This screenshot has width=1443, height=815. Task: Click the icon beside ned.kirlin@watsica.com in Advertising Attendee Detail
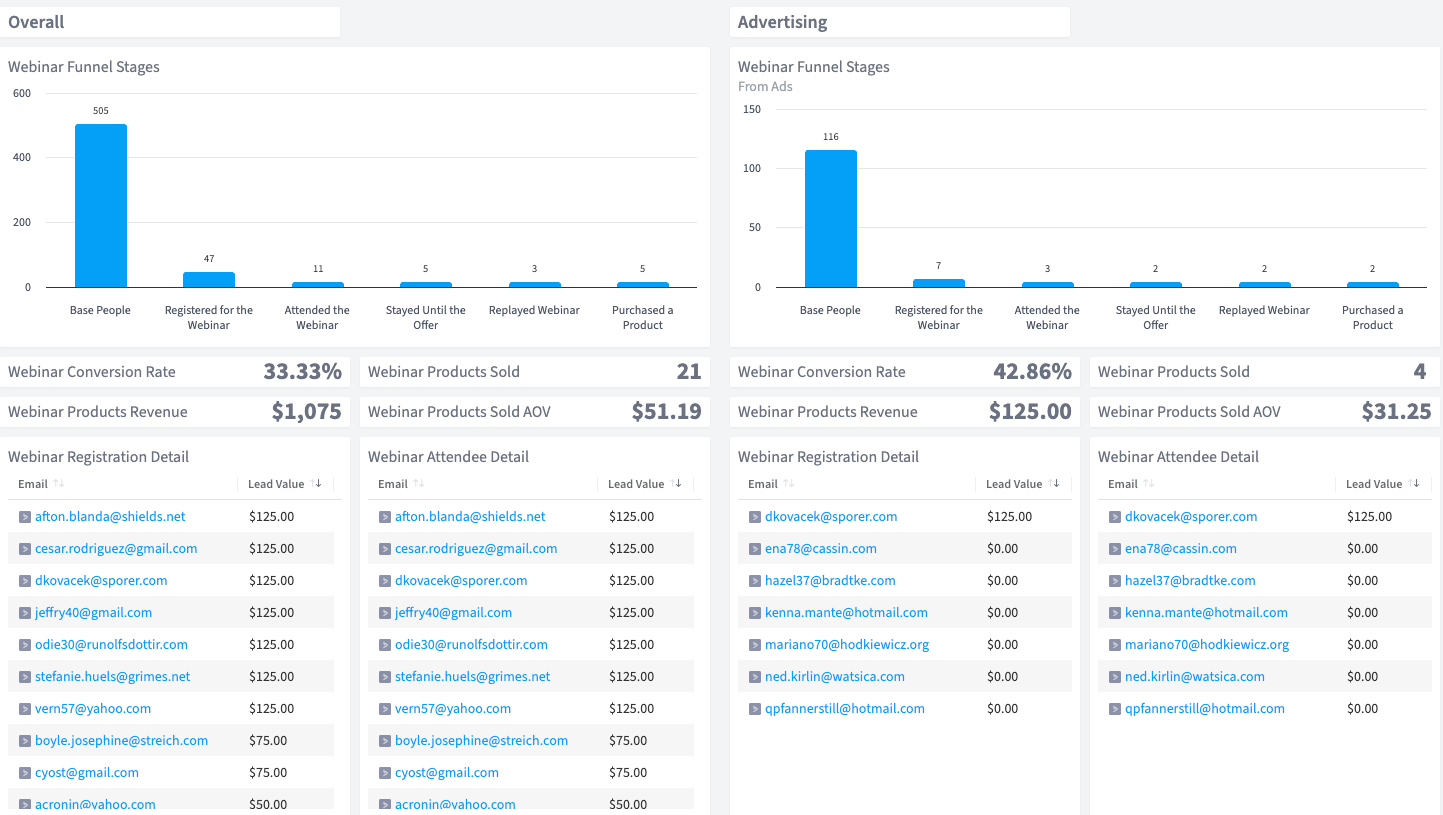click(x=1115, y=677)
